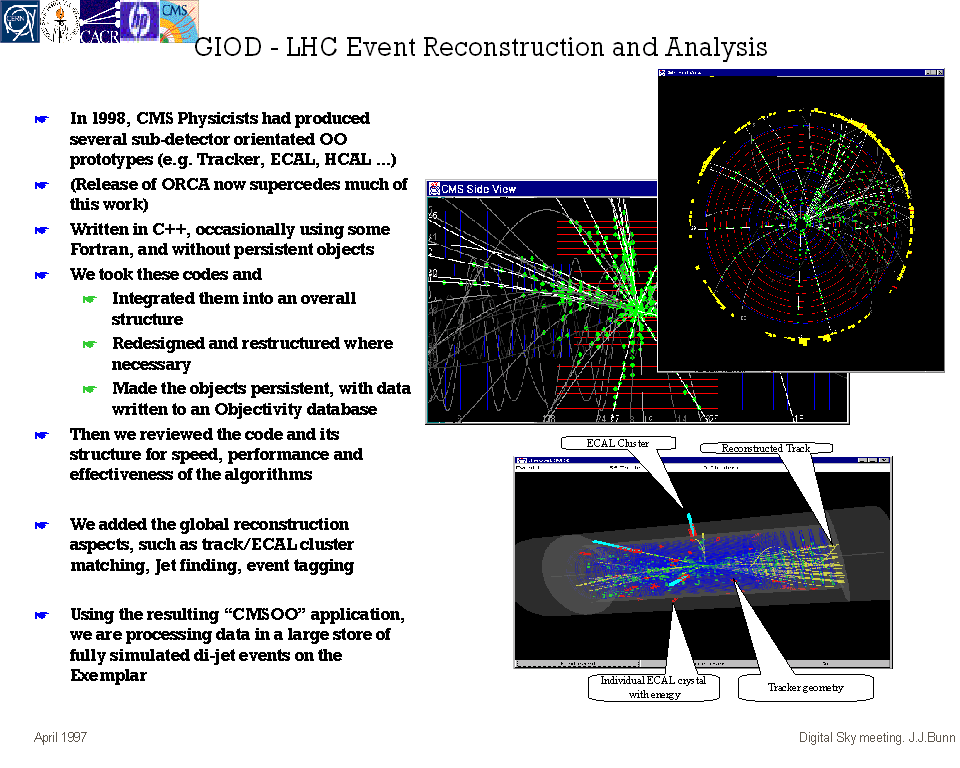Viewport: 960px width, 768px height.
Task: Click the CMS Side View window icon
Action: pyautogui.click(x=434, y=189)
